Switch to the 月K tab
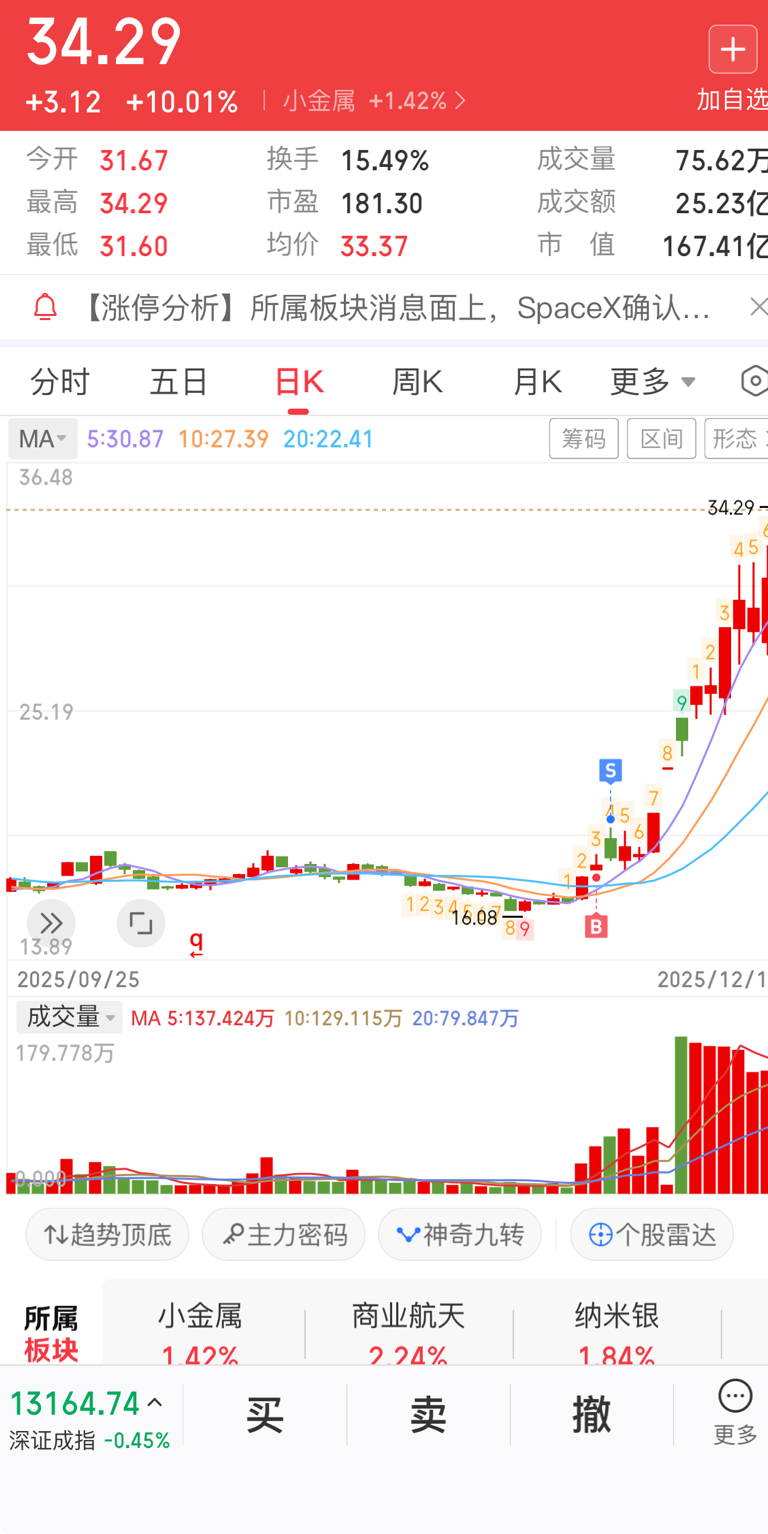Viewport: 768px width, 1534px height. pyautogui.click(x=538, y=381)
